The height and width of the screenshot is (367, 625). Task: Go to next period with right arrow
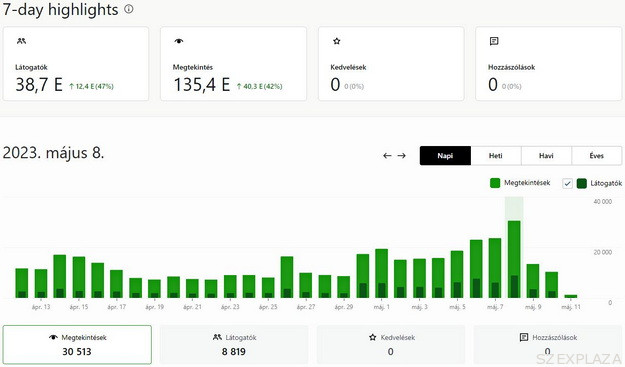click(401, 155)
